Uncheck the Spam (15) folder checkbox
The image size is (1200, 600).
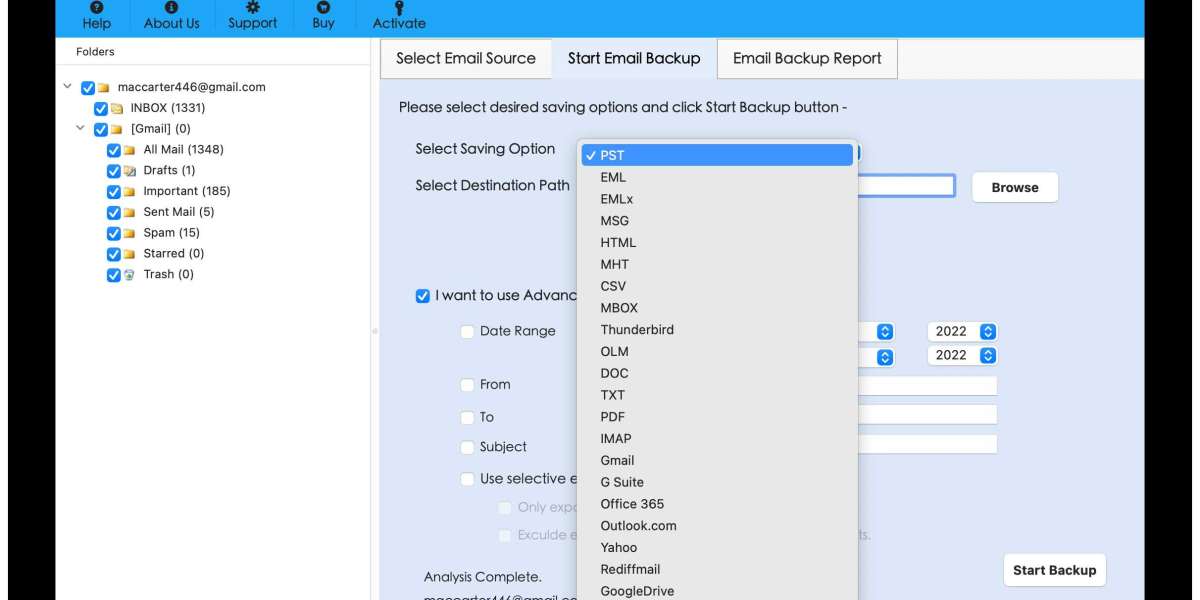[x=113, y=233]
